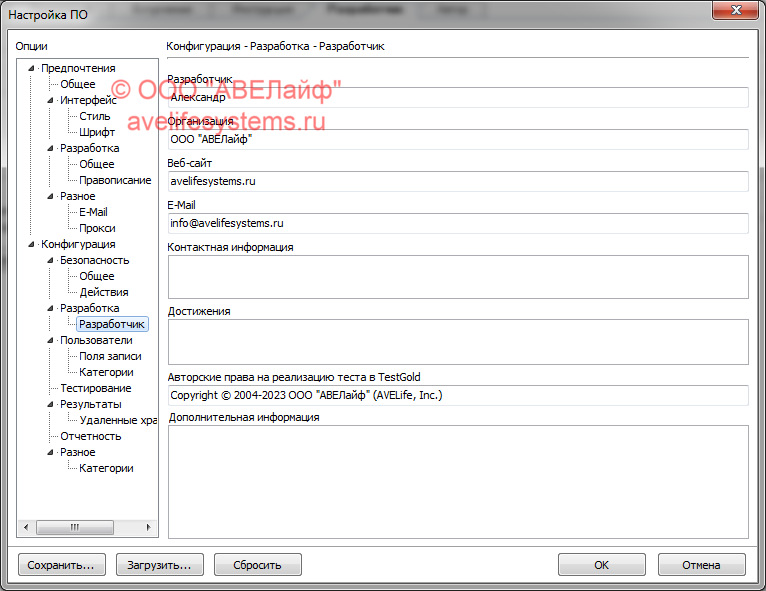766x591 pixels.
Task: Select Стиль under Интерфейс
Action: 95,116
